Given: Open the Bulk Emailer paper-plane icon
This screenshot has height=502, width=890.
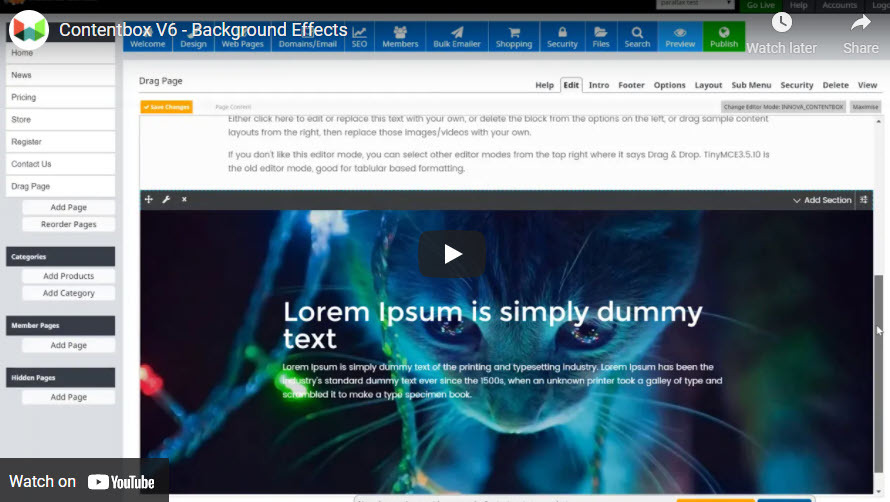Looking at the screenshot, I should tap(457, 32).
